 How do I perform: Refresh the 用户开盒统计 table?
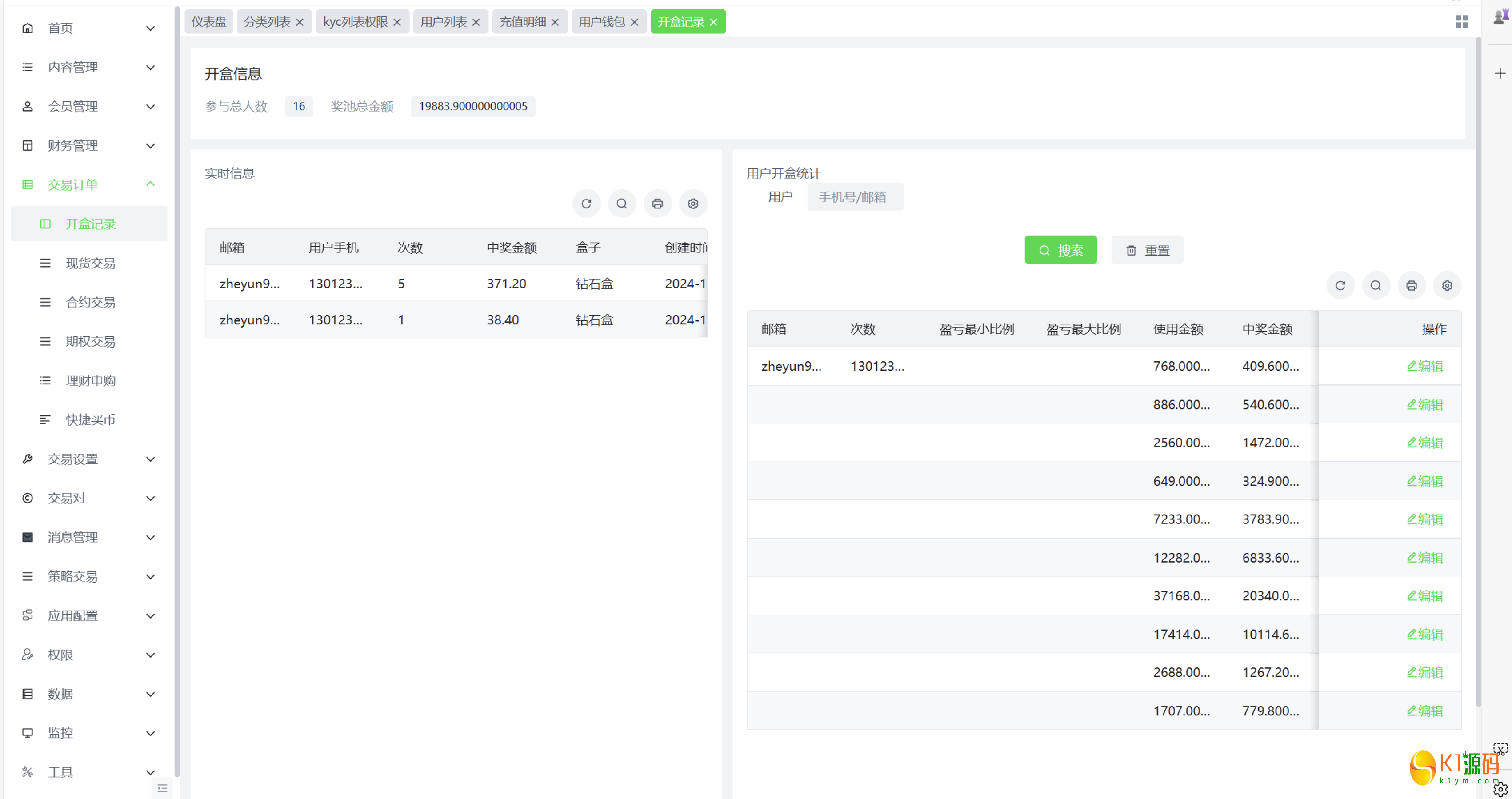(1340, 285)
